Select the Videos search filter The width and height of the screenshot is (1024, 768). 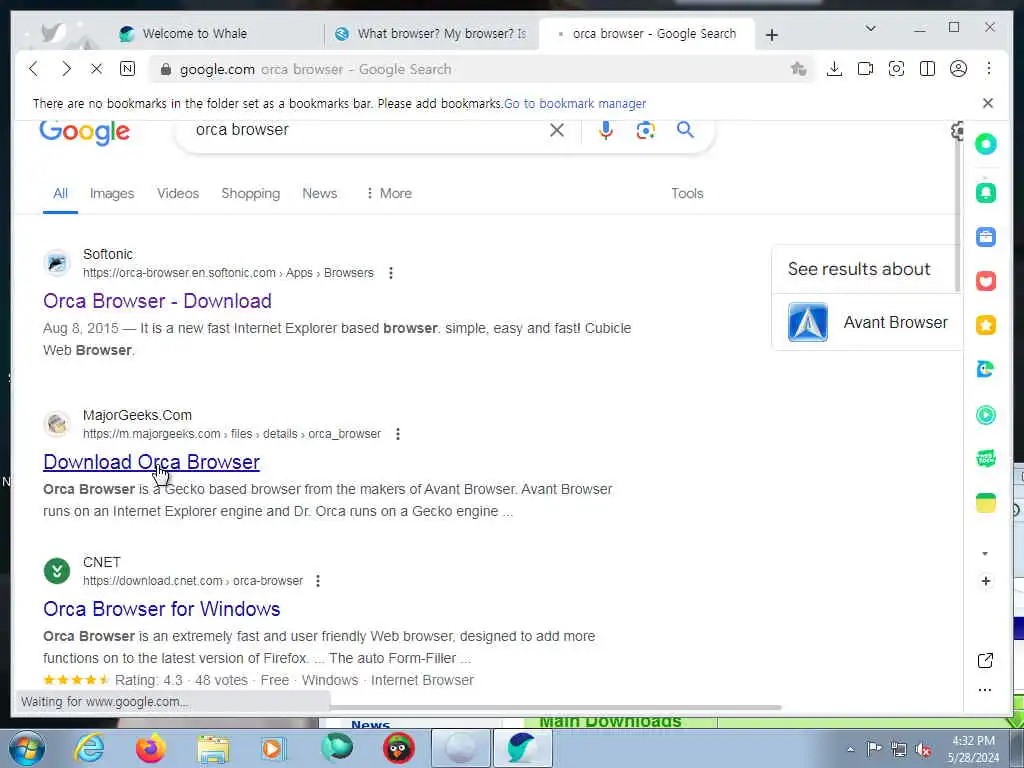coord(178,193)
